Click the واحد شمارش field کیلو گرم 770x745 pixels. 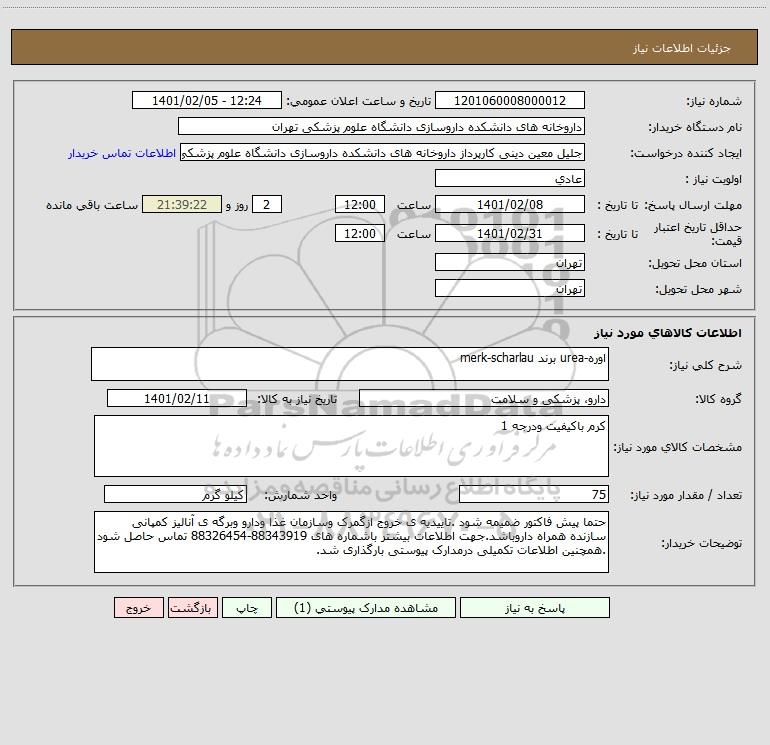(x=175, y=494)
